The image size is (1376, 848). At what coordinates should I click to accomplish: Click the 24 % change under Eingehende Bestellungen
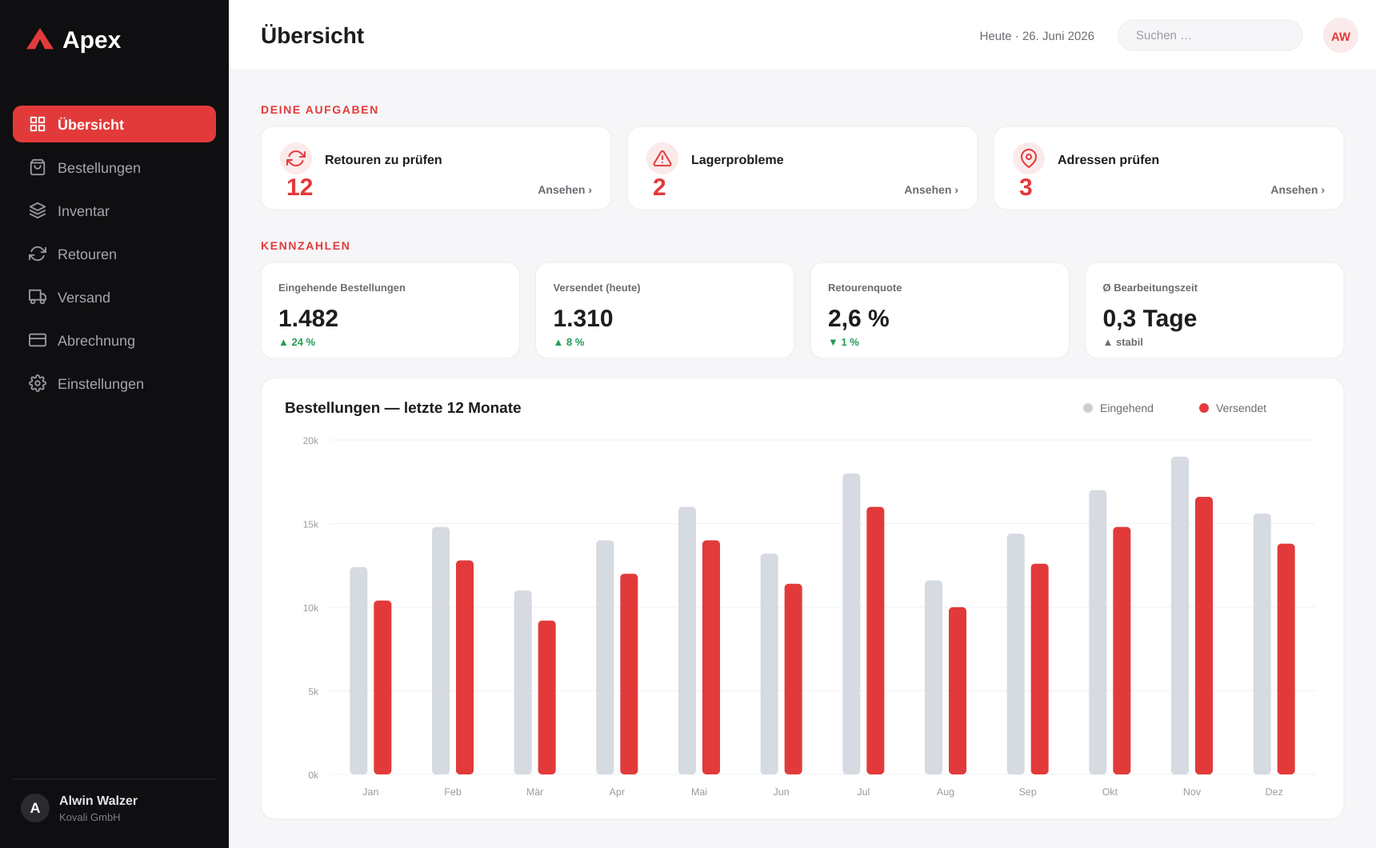pos(297,342)
